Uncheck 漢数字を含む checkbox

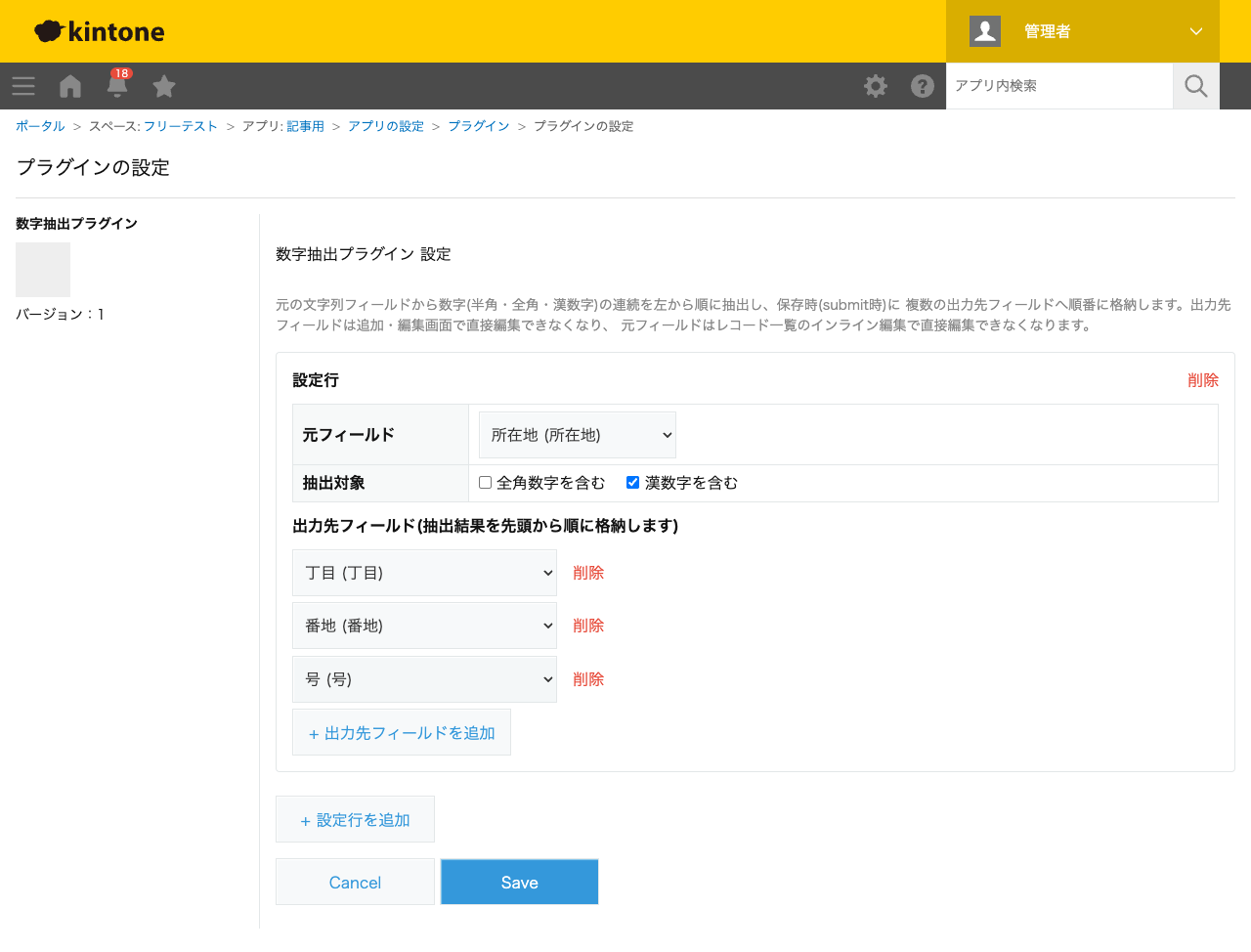point(632,483)
